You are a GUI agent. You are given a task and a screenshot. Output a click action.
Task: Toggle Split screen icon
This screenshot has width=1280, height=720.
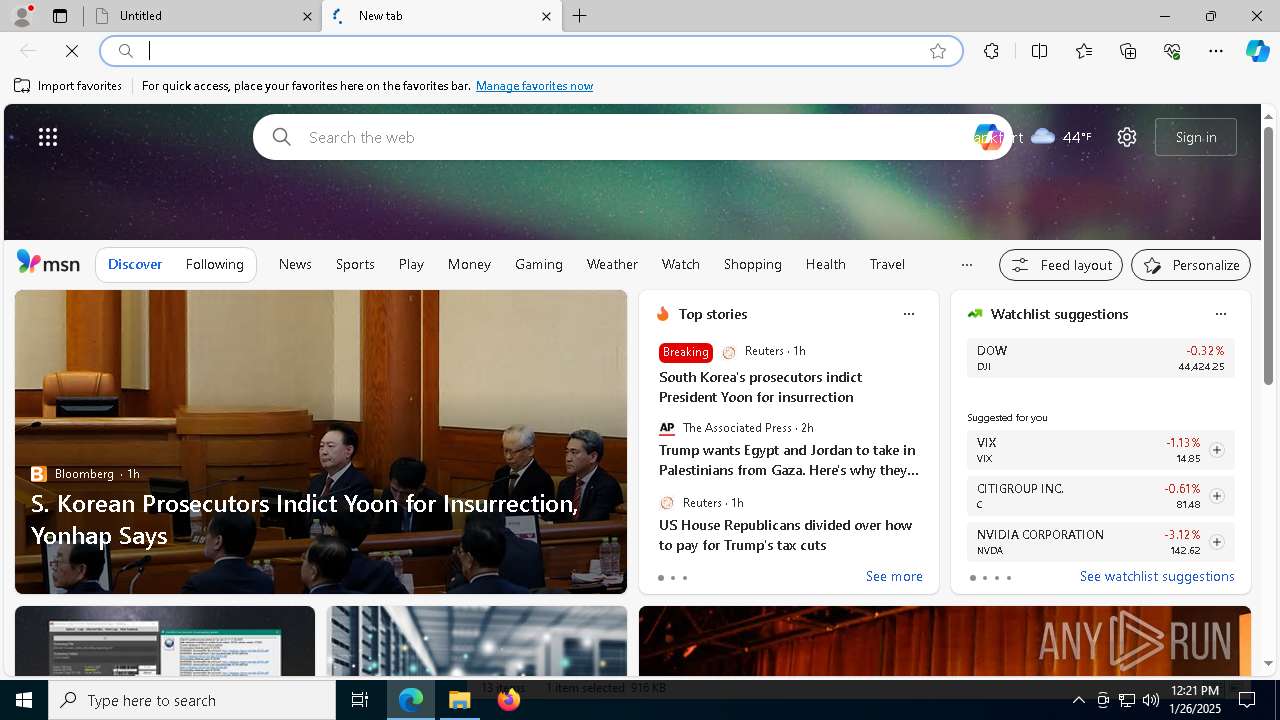1040,51
